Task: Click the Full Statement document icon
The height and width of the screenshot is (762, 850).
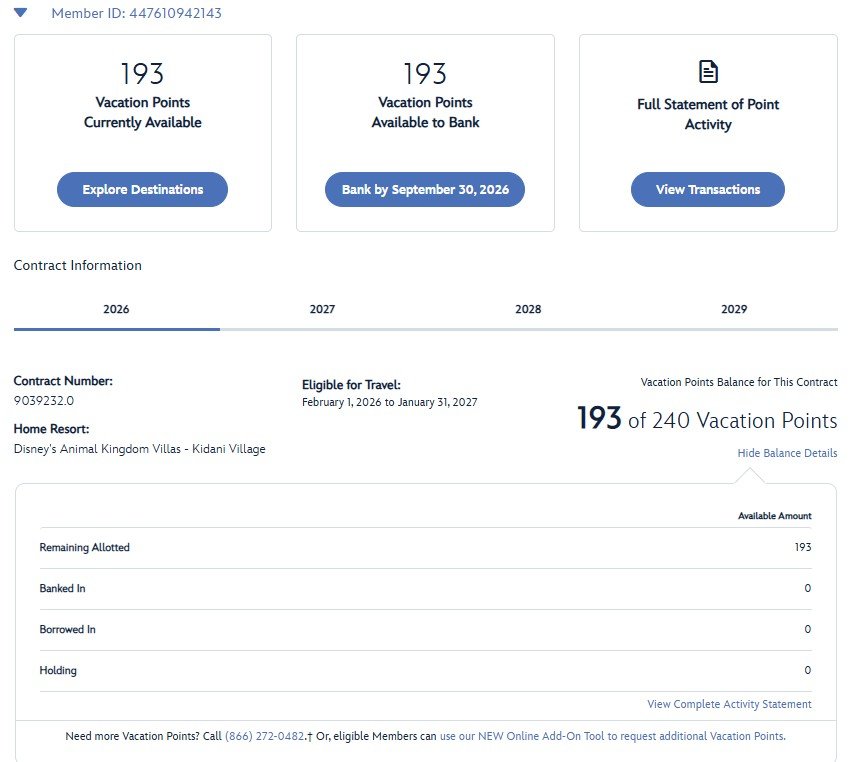Action: click(707, 72)
